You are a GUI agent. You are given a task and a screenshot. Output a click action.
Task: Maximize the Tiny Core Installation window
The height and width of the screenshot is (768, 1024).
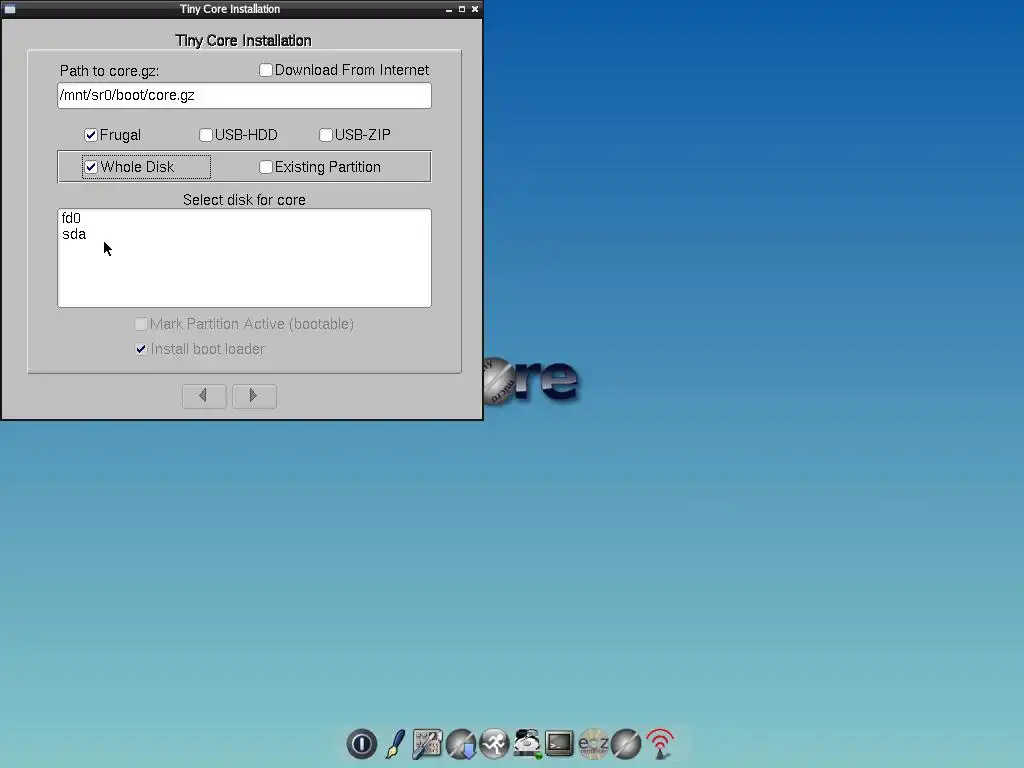pyautogui.click(x=462, y=9)
